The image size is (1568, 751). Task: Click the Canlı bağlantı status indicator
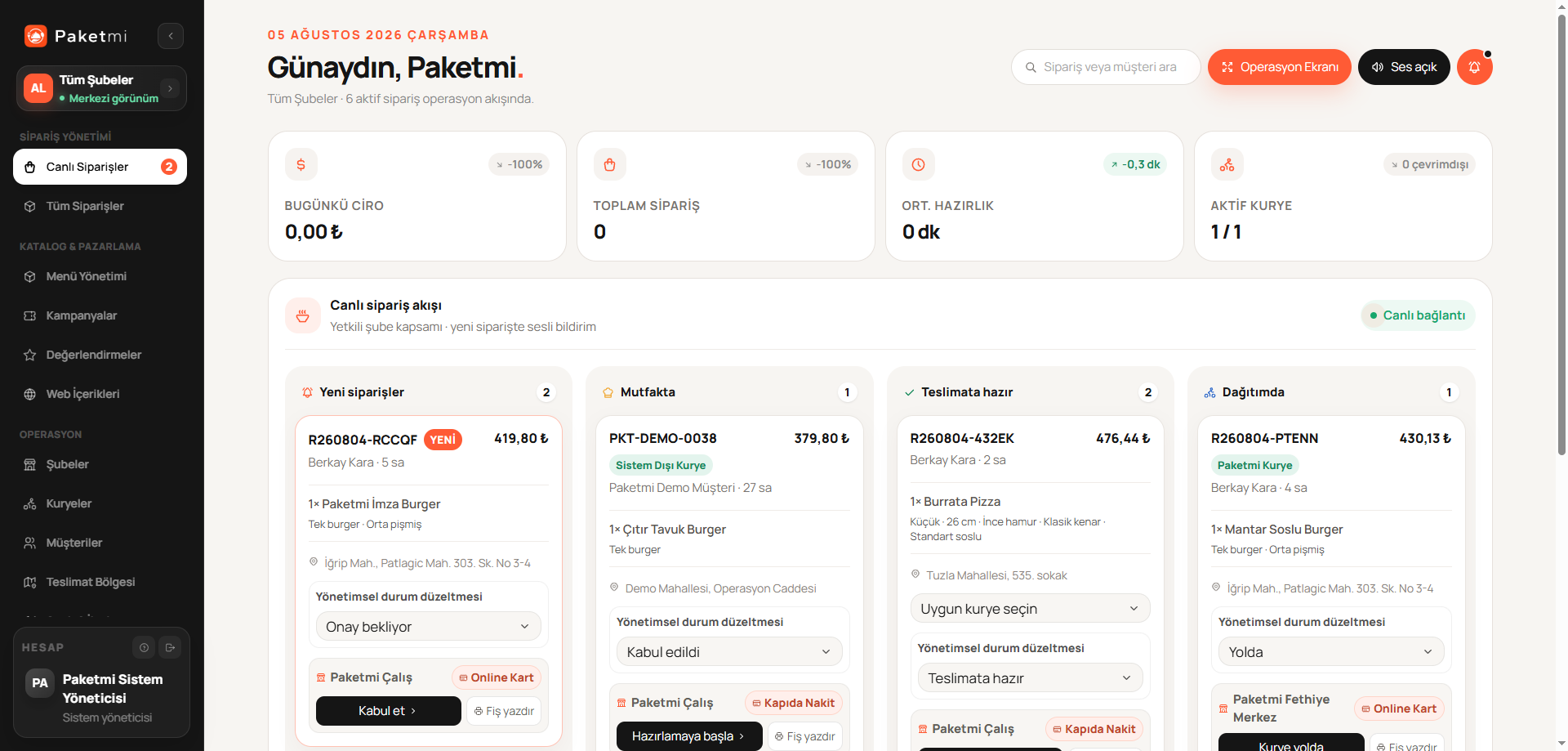(1418, 315)
